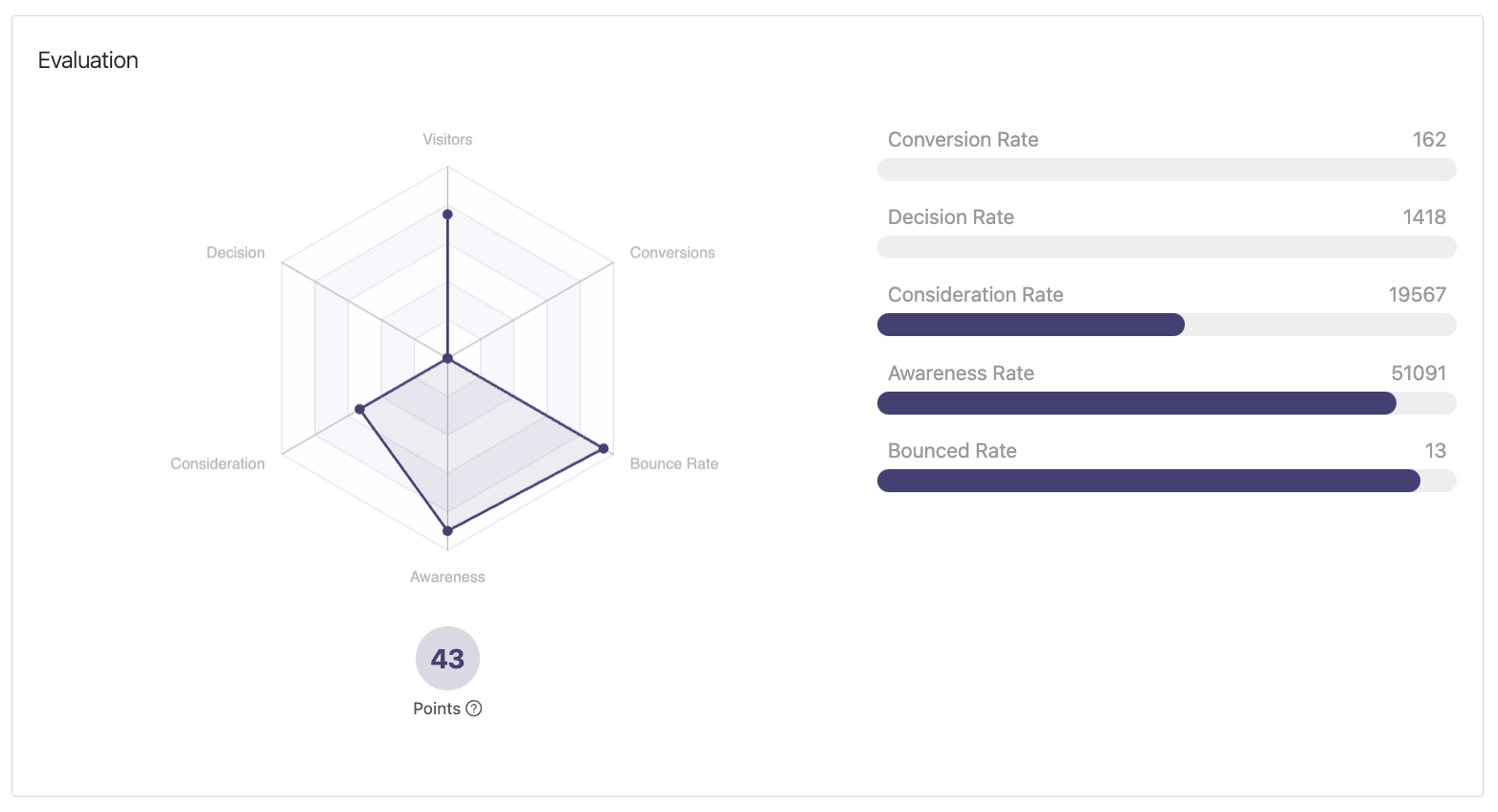Image resolution: width=1498 pixels, height=812 pixels.
Task: Select the Awareness axis label
Action: click(x=447, y=576)
